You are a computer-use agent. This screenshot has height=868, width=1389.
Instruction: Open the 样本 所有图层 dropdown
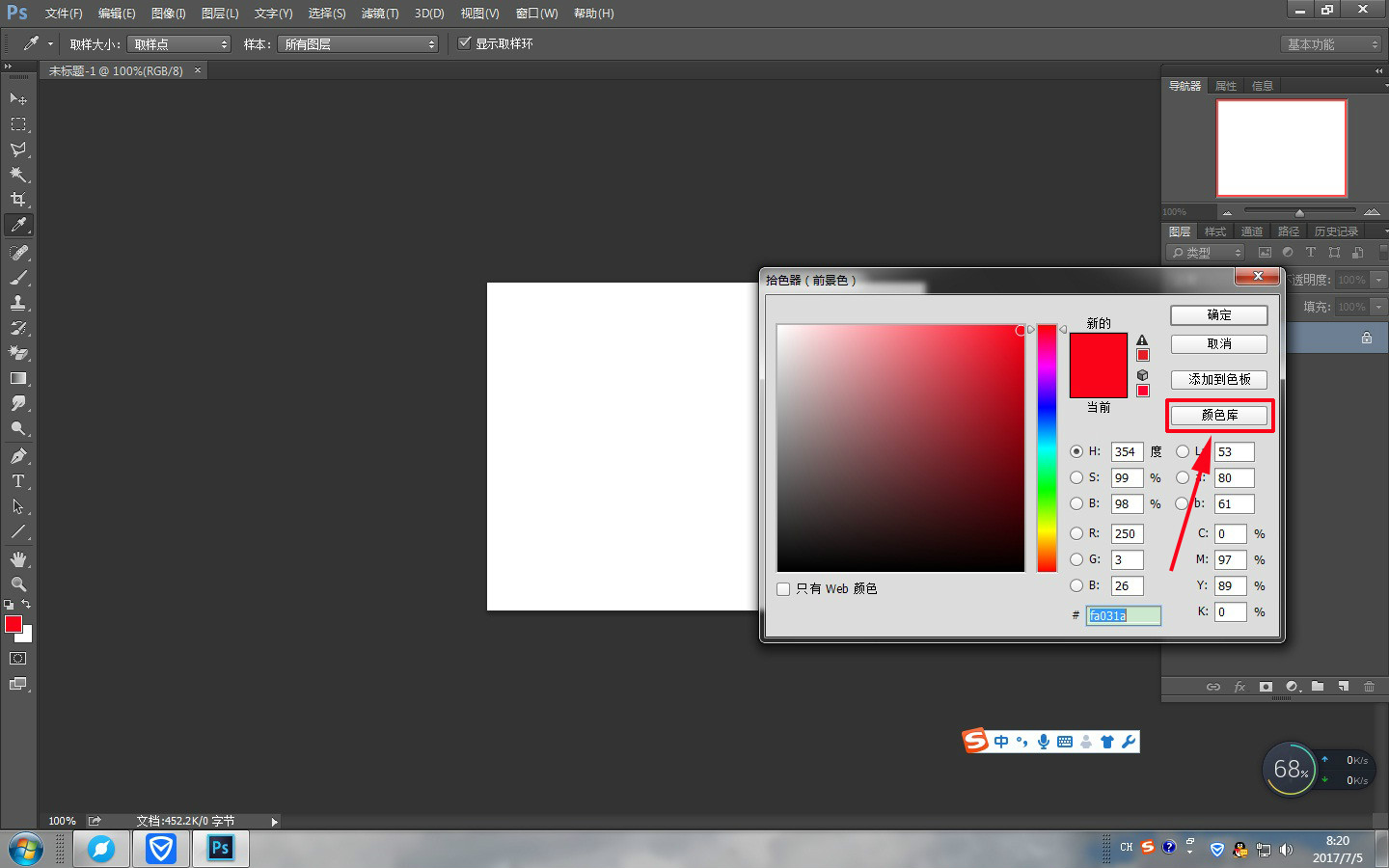coord(358,44)
